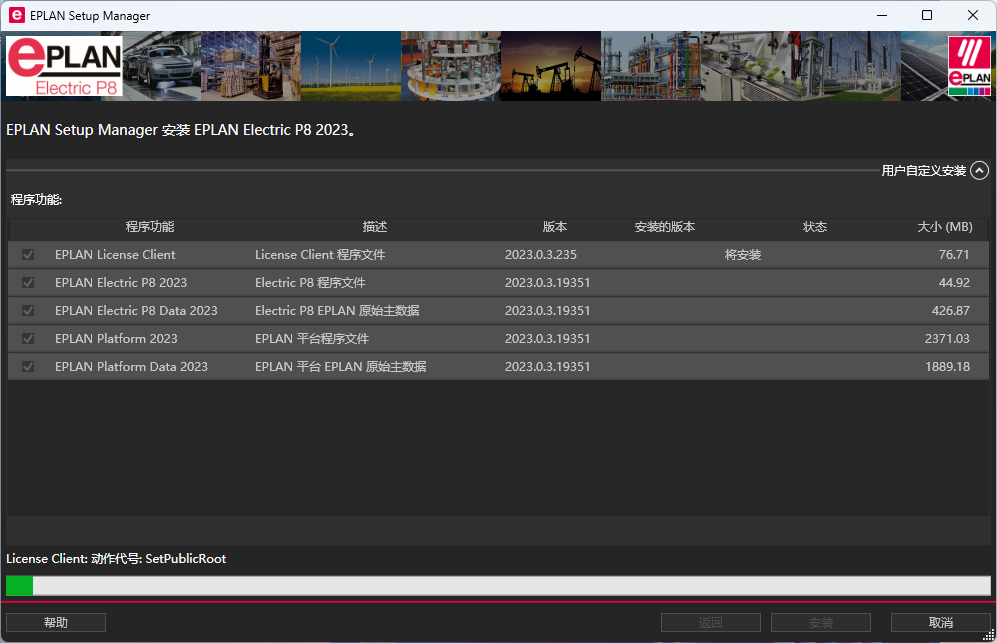The width and height of the screenshot is (997, 643).
Task: Click description Electric P8 EPLAN 原始主数据
Action: [337, 310]
